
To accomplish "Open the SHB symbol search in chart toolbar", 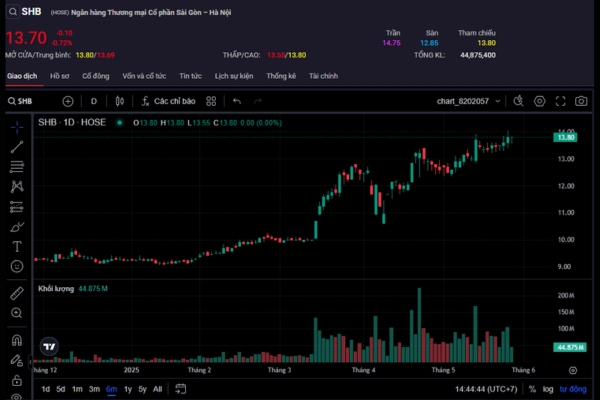I will pyautogui.click(x=20, y=101).
